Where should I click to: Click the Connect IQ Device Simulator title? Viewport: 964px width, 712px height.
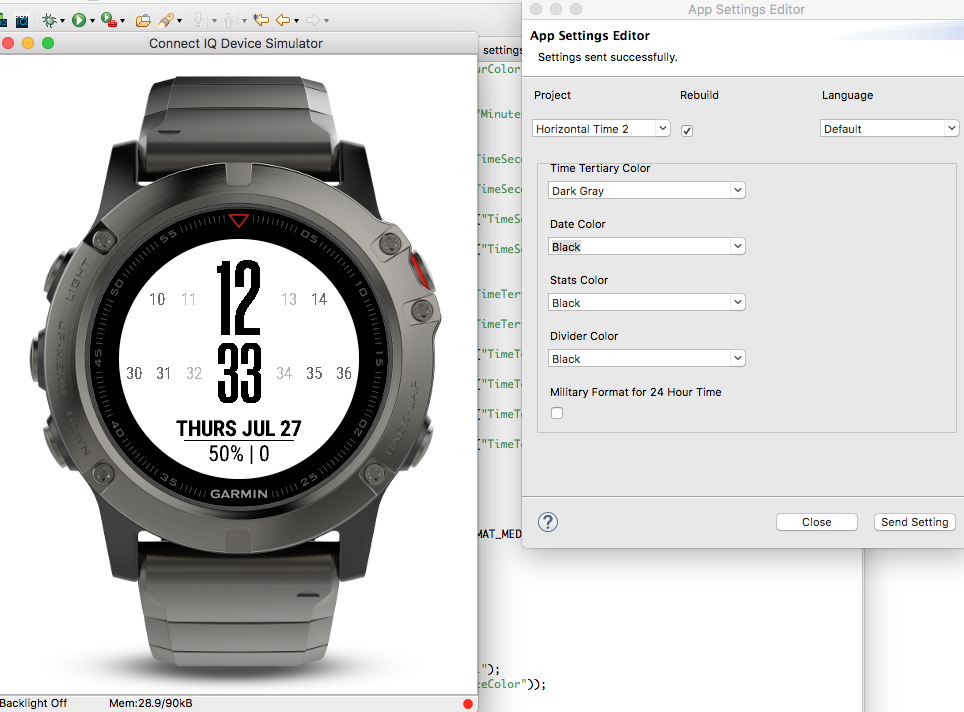tap(235, 44)
